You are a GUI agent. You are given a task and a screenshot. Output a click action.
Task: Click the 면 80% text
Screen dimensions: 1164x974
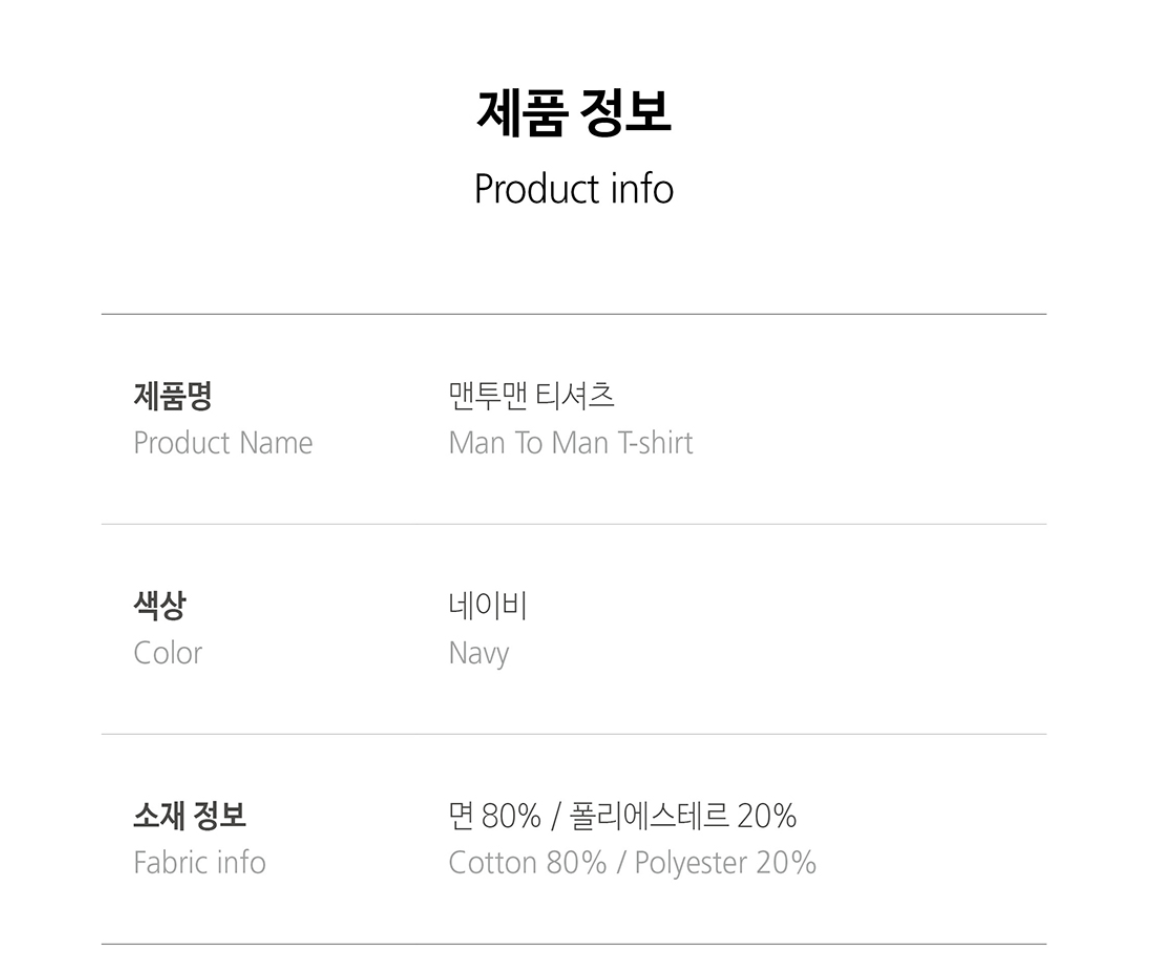pyautogui.click(x=495, y=816)
